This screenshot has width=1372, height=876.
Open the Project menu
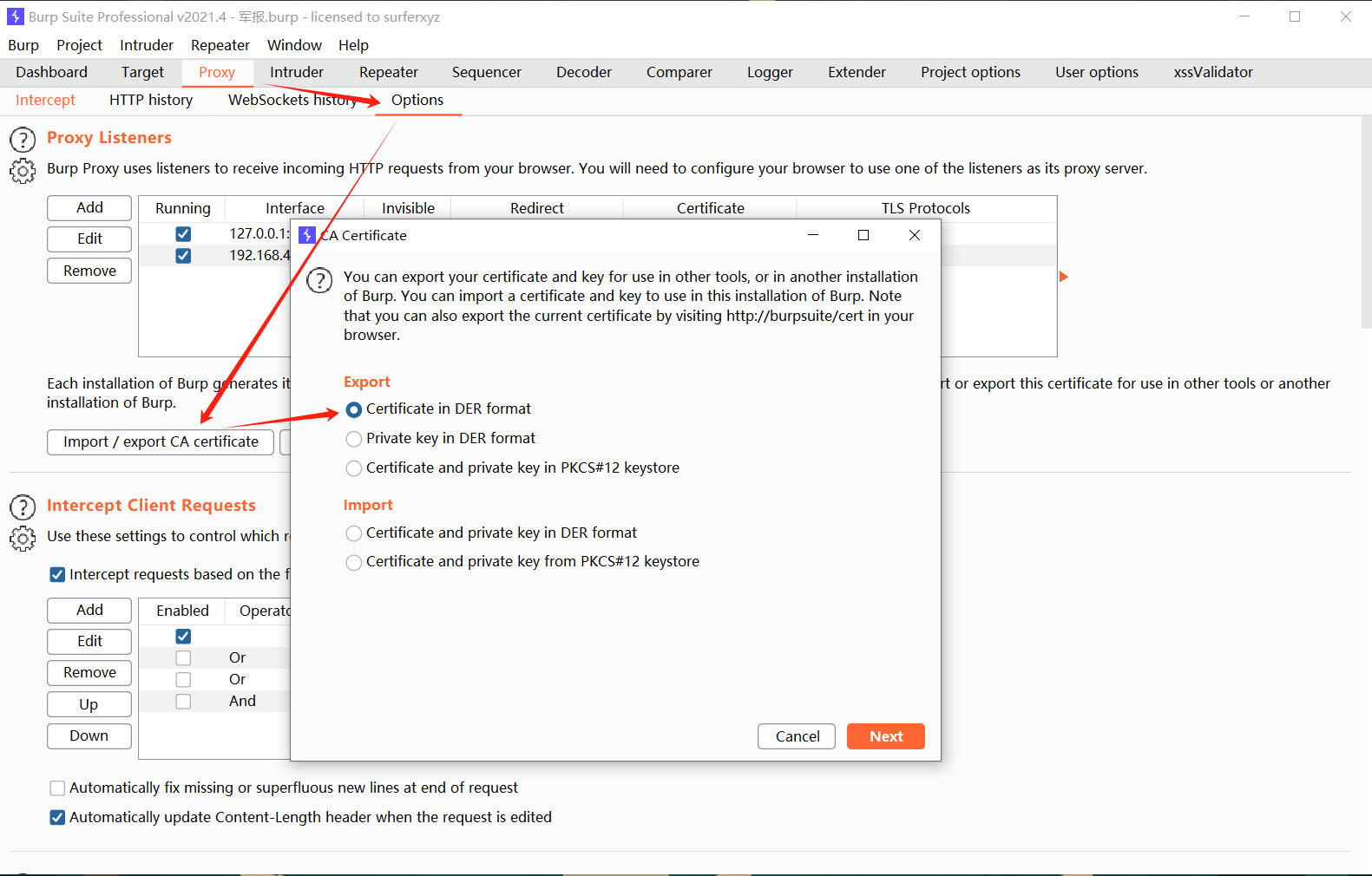(x=79, y=45)
